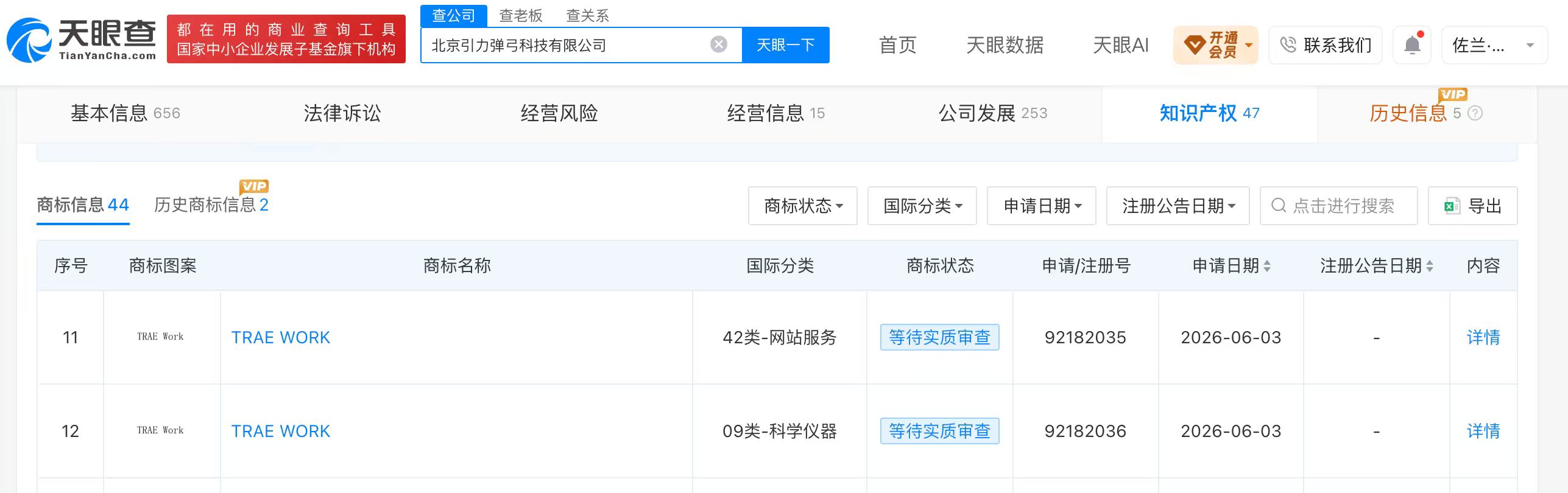Image resolution: width=1568 pixels, height=493 pixels.
Task: Click the red slogan banner
Action: pyautogui.click(x=286, y=39)
